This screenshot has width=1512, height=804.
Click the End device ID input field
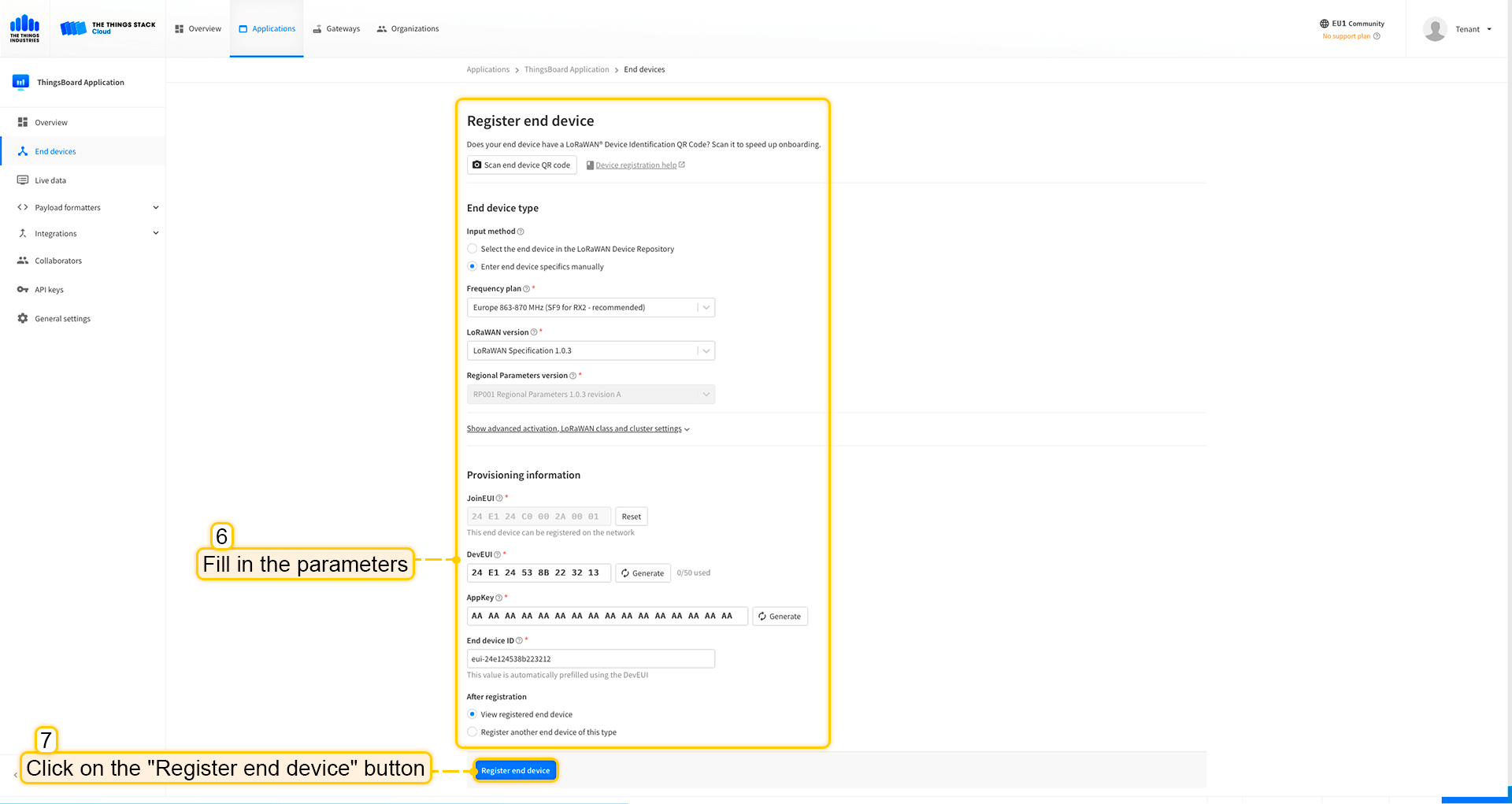pos(590,659)
